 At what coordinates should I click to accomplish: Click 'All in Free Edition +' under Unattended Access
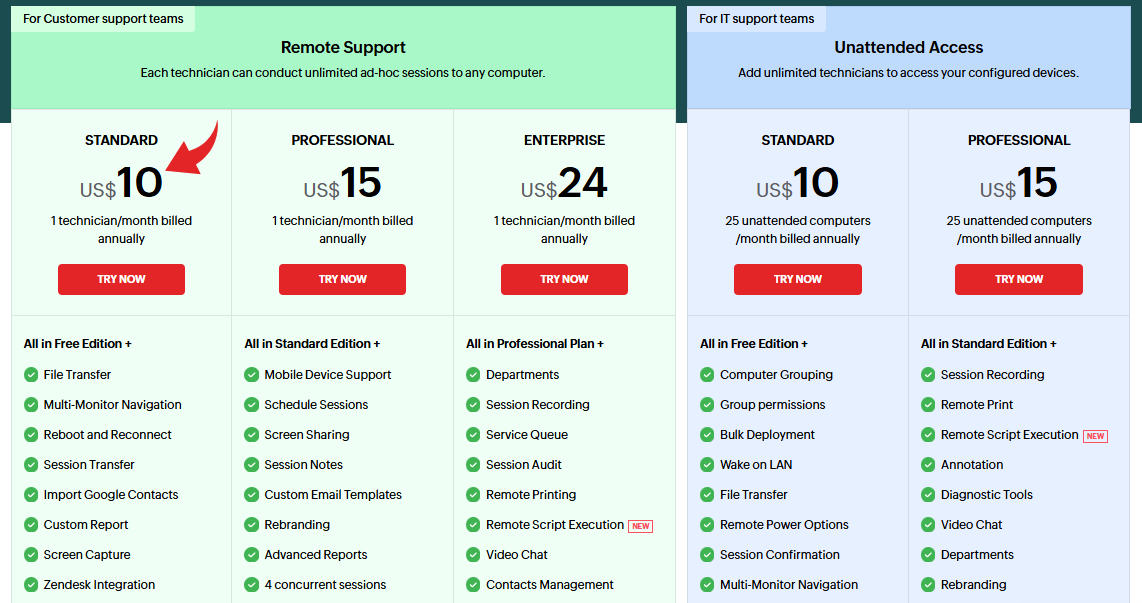point(754,344)
